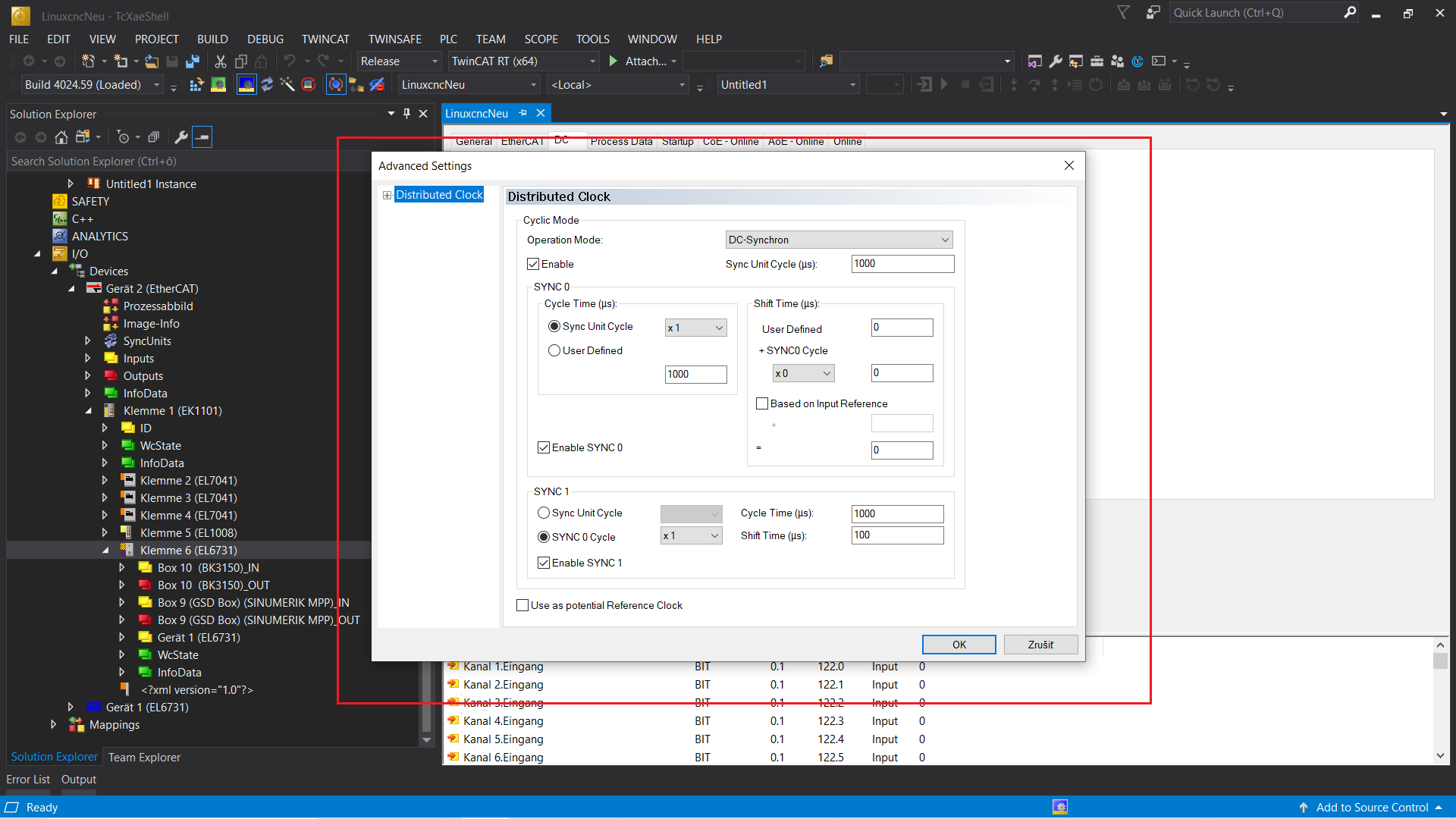Click the Preview Selected Items icon in Solution Explorer
The height and width of the screenshot is (819, 1456).
point(202,137)
